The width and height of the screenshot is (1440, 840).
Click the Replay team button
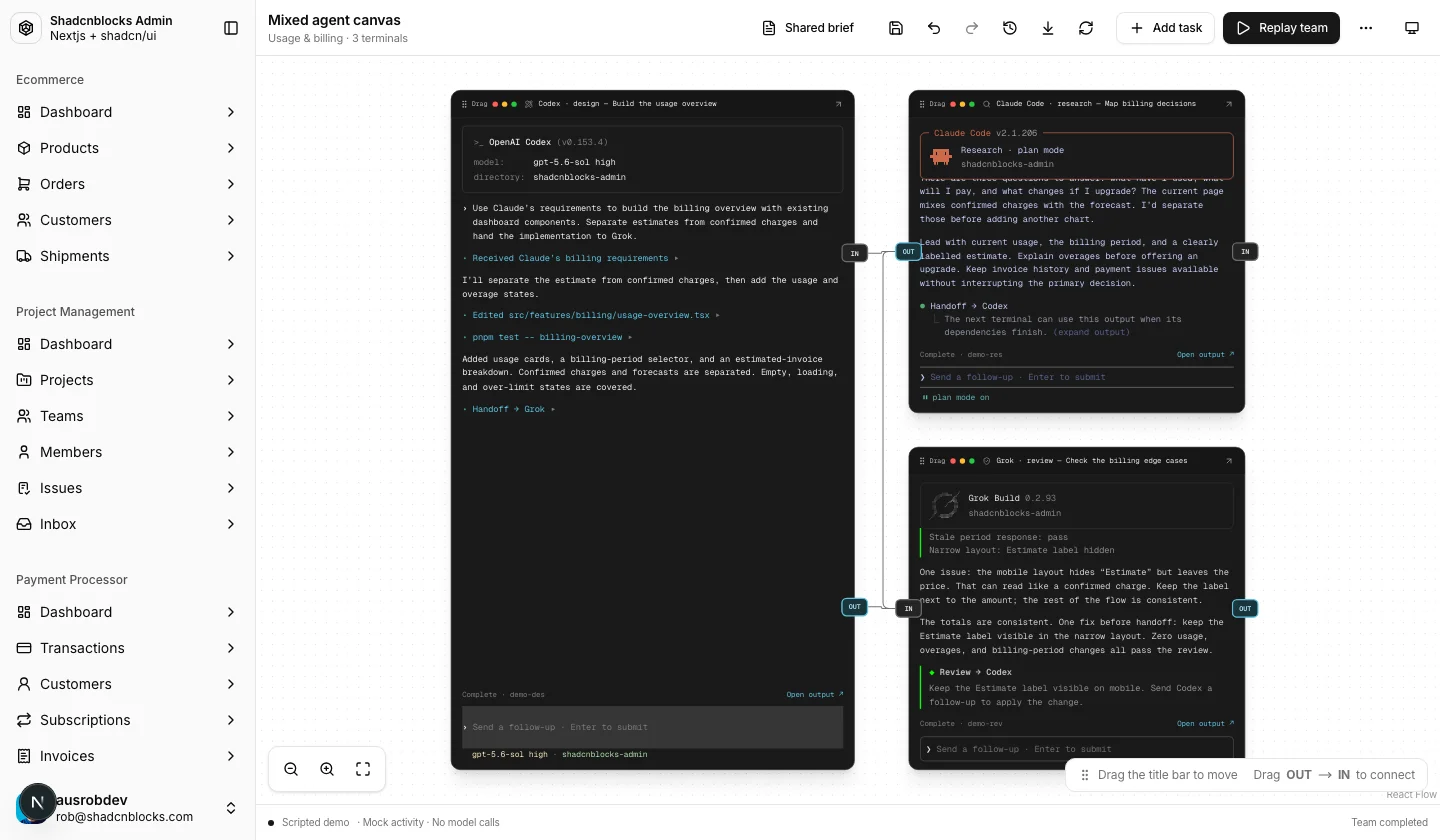pos(1281,28)
